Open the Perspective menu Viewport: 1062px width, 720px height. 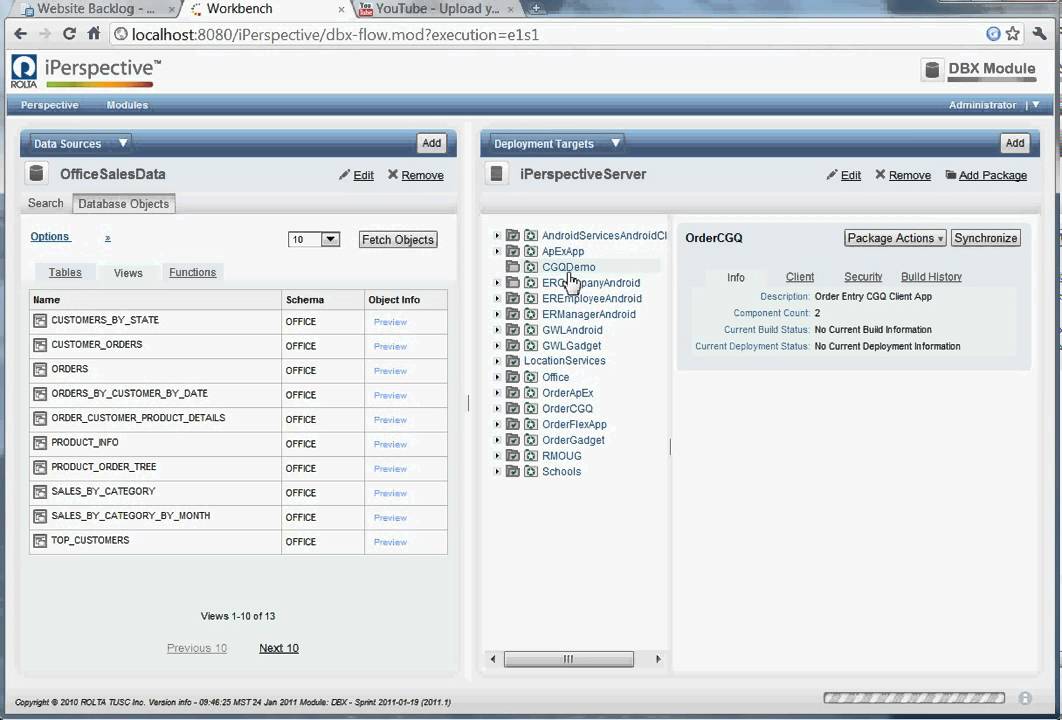click(49, 105)
